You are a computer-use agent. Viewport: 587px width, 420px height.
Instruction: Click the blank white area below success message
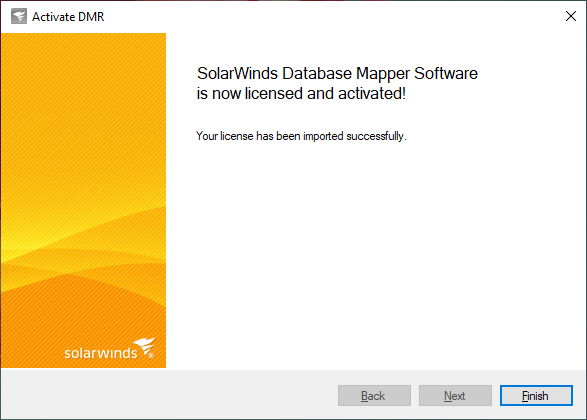(374, 255)
